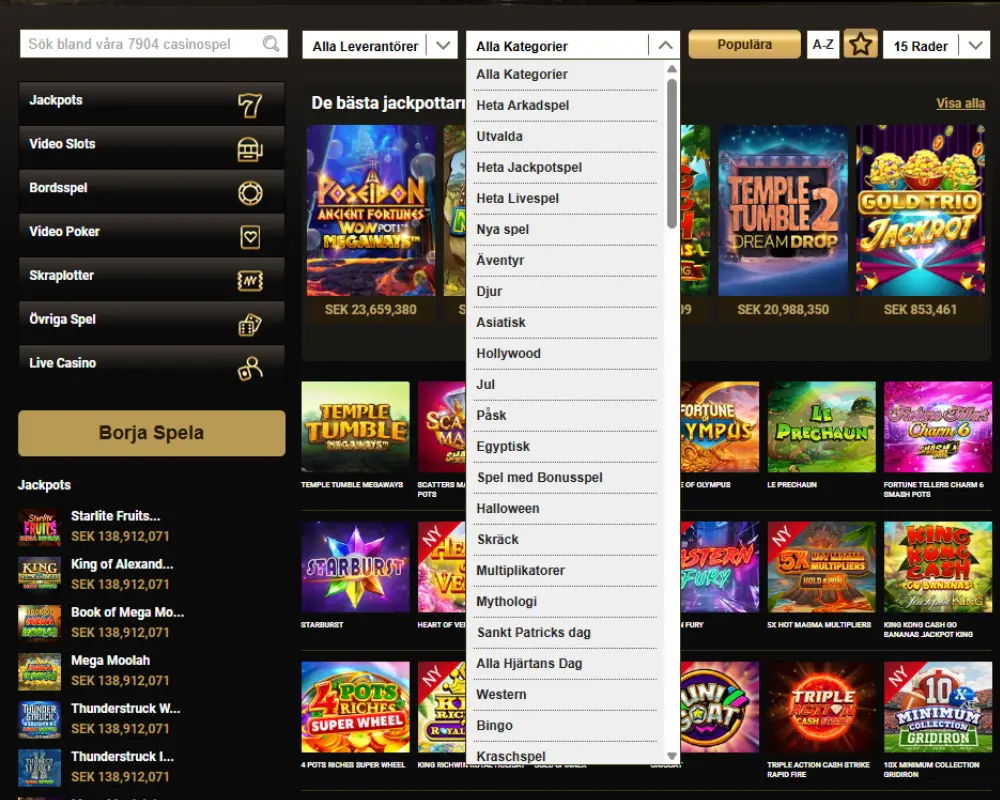Filter by Bingo category
1000x800 pixels.
(x=565, y=725)
